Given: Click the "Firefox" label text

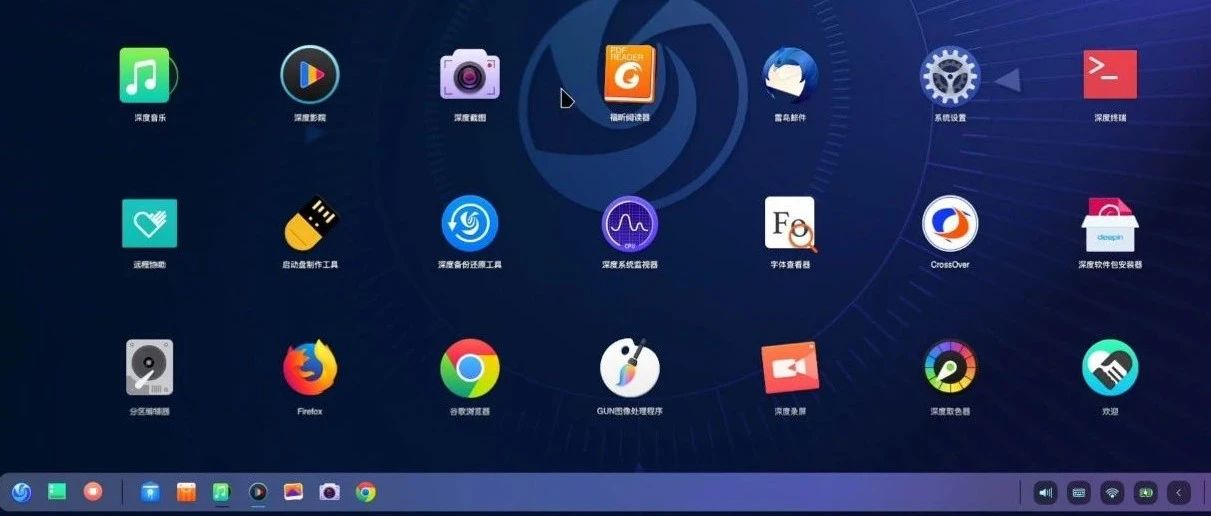Looking at the screenshot, I should [310, 411].
